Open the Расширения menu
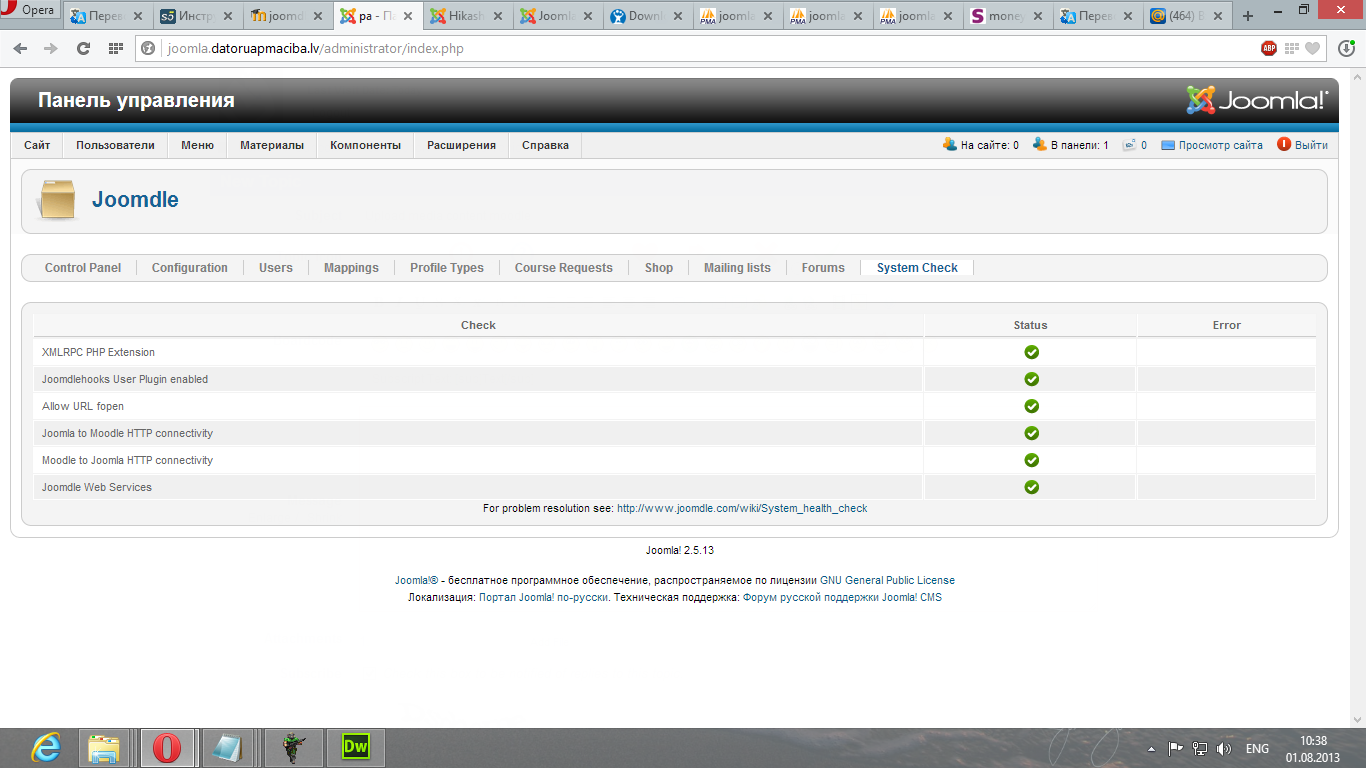1366x768 pixels. [x=461, y=145]
